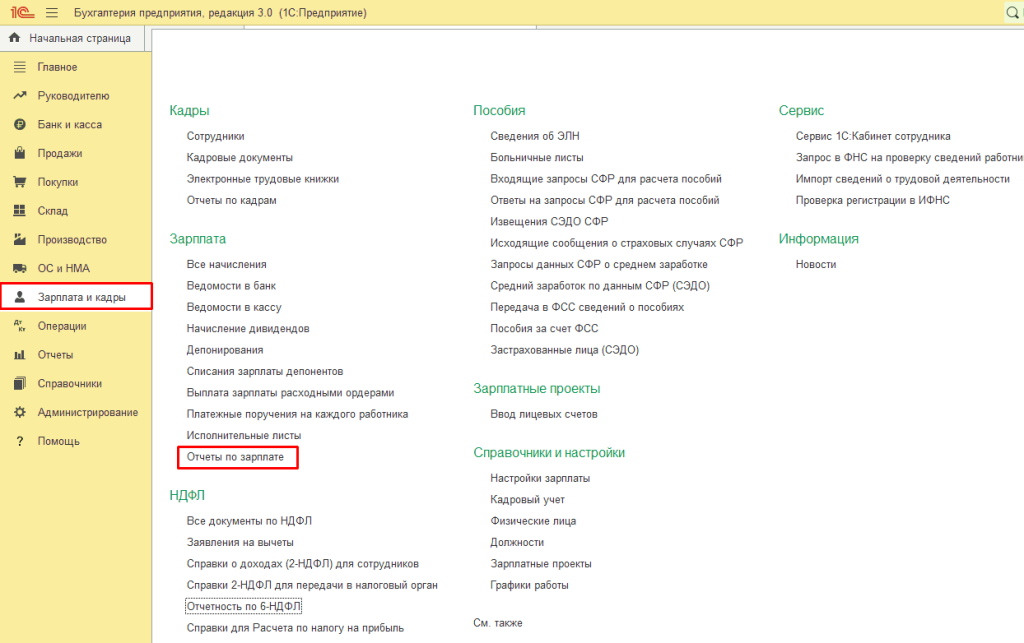Click the Администрирование gear icon

(x=18, y=413)
